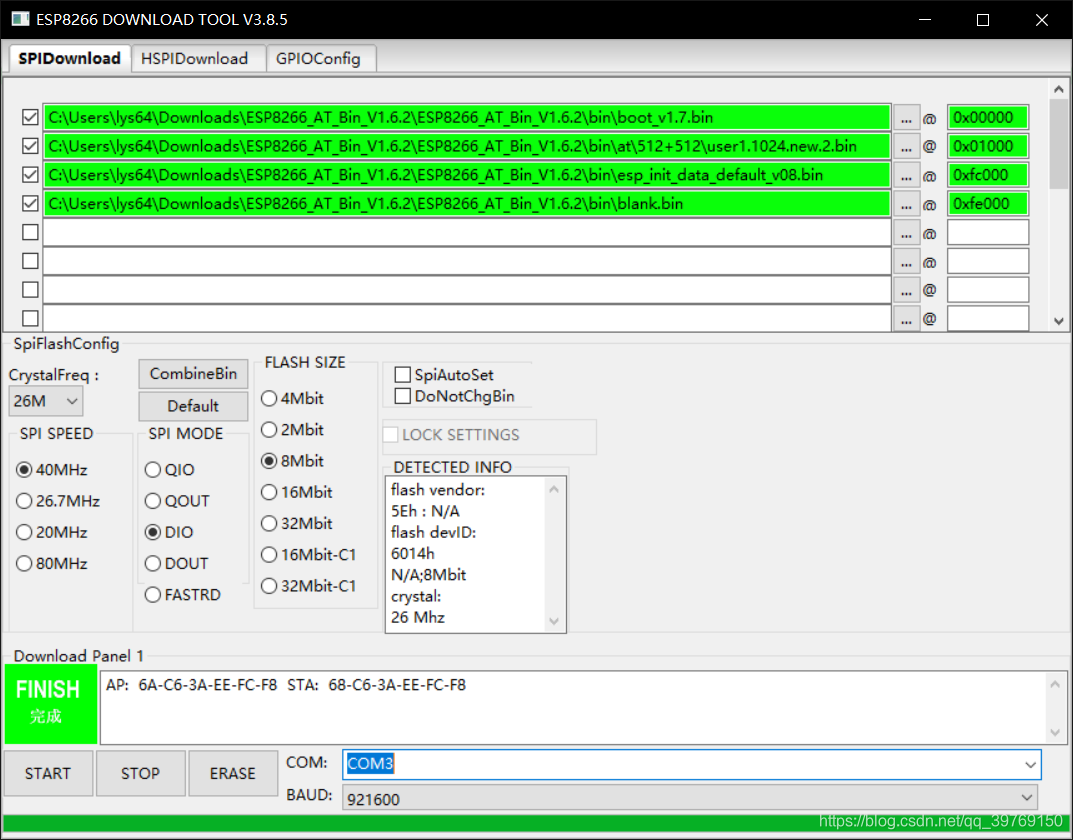Select the SPIDownload tab
The height and width of the screenshot is (840, 1073).
point(70,59)
